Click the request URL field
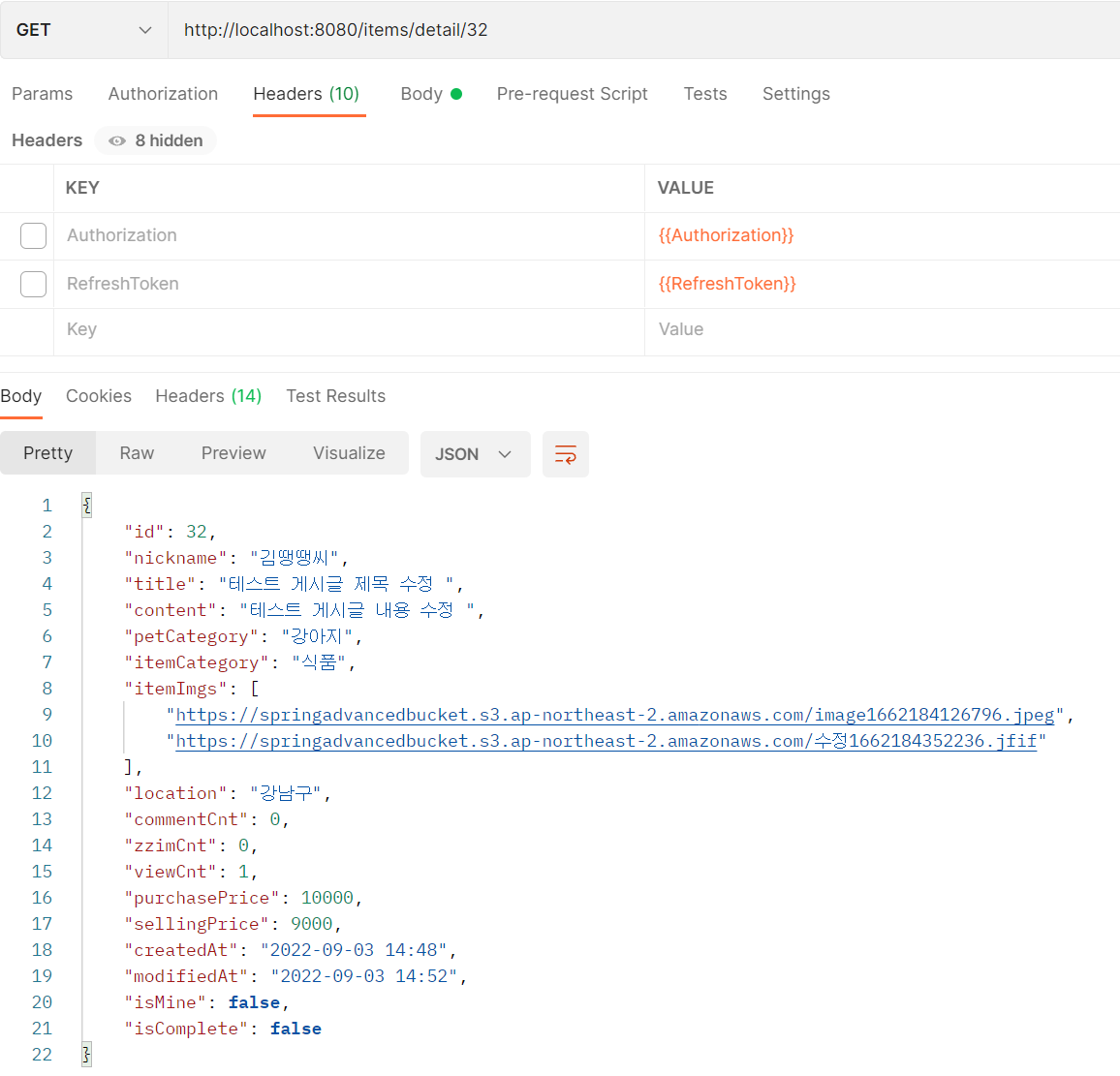This screenshot has height=1076, width=1120. [643, 30]
